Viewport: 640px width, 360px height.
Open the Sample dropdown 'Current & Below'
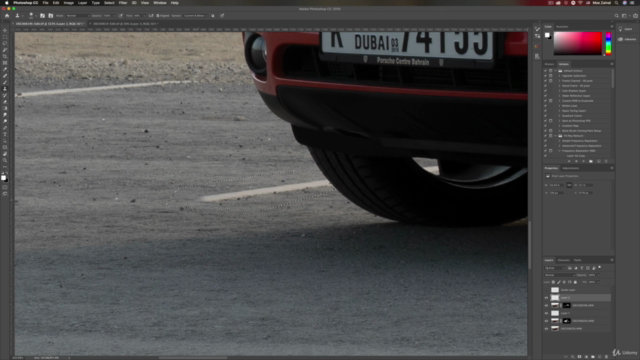point(195,16)
